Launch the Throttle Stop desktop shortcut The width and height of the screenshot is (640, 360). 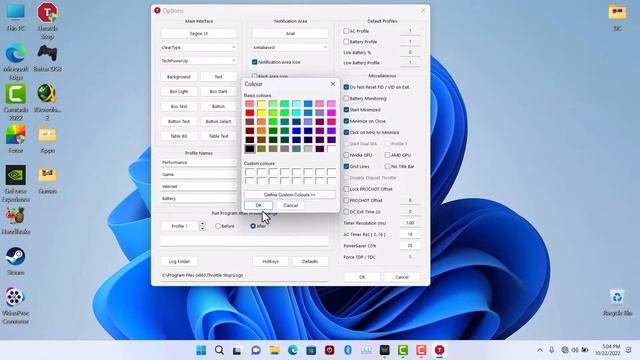coord(47,20)
